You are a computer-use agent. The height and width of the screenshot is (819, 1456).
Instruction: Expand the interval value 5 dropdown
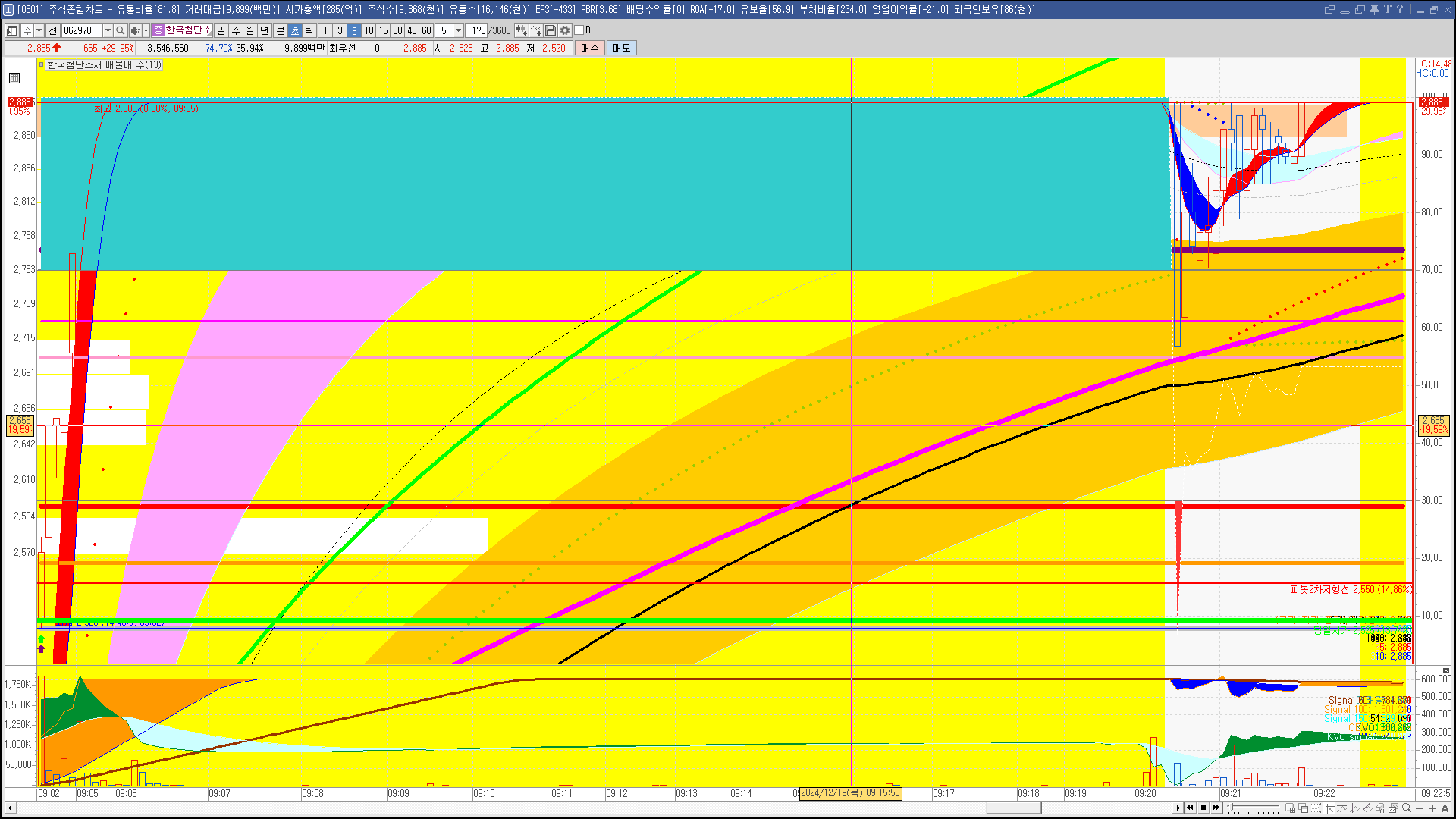point(458,30)
